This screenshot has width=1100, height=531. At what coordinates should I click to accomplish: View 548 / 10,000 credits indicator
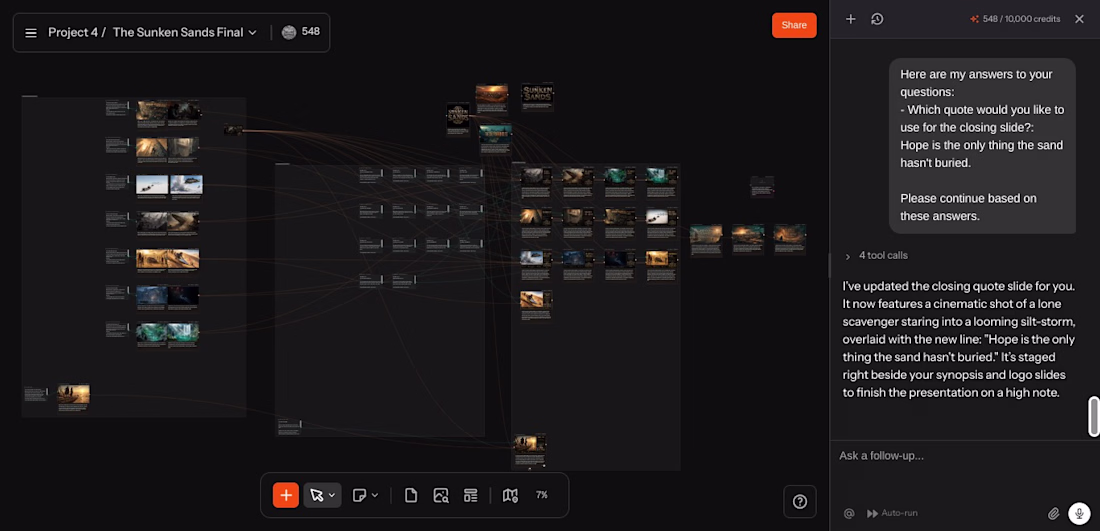1015,19
